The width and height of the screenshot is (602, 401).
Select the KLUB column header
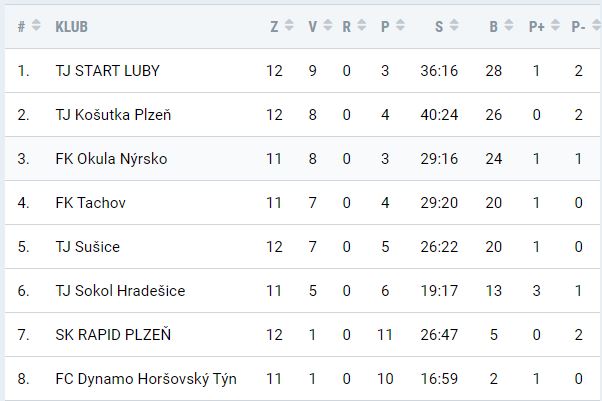click(x=72, y=27)
